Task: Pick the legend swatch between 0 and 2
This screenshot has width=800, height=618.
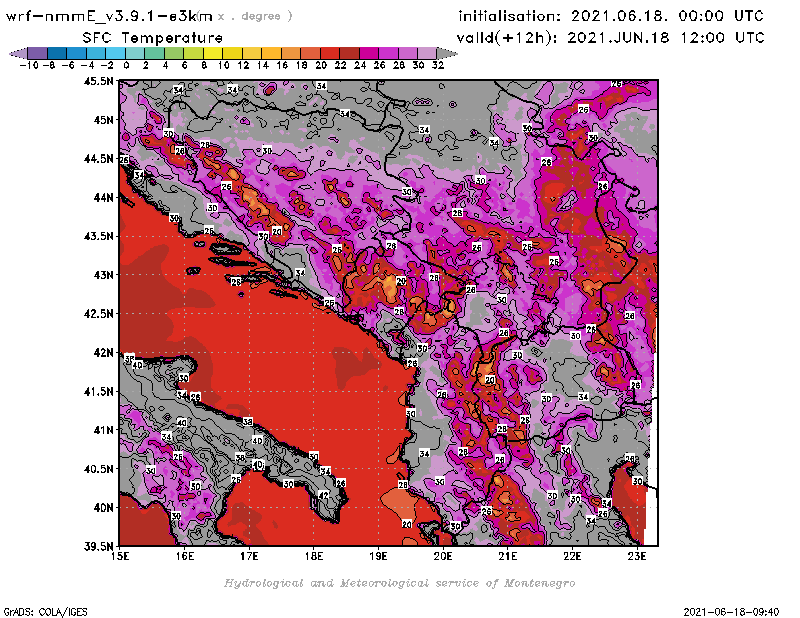Action: coord(135,53)
